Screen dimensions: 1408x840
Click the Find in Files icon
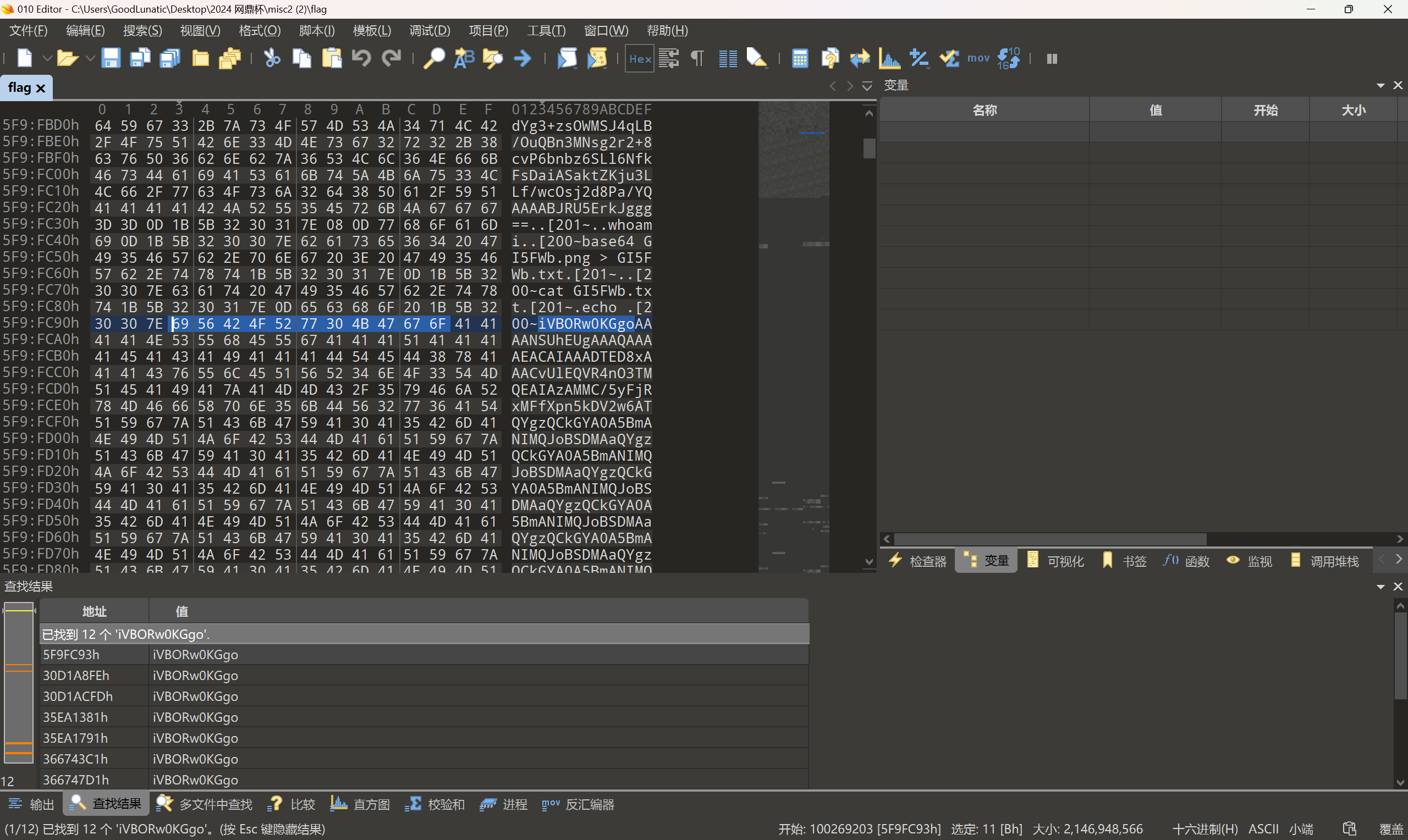point(493,58)
